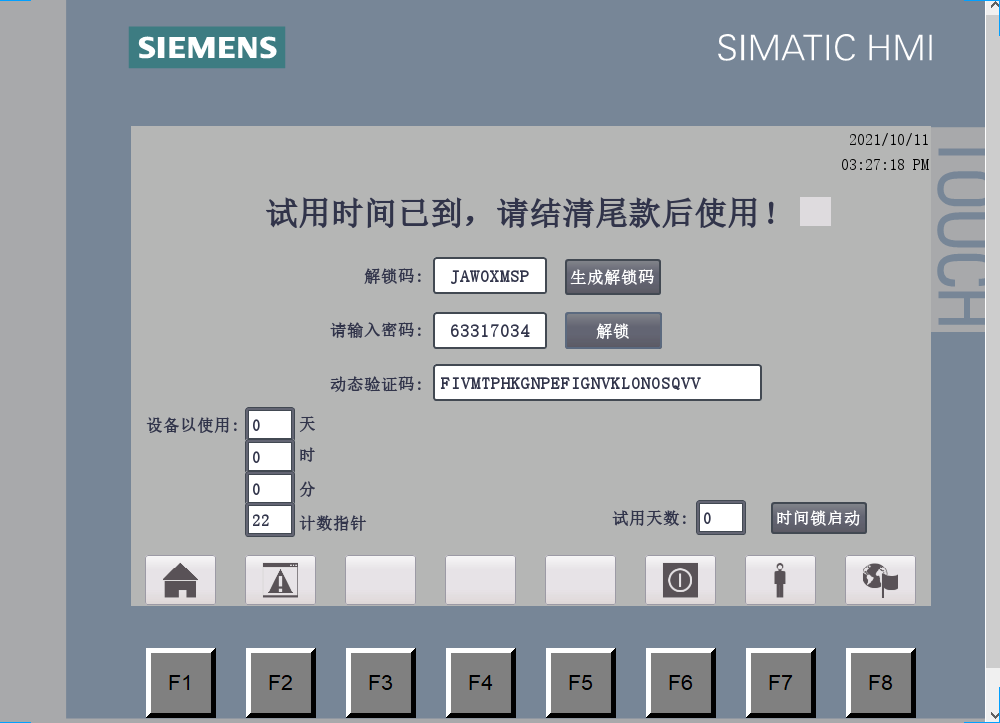The width and height of the screenshot is (1000, 723).
Task: Click the 设备以使用 label
Action: [x=193, y=425]
